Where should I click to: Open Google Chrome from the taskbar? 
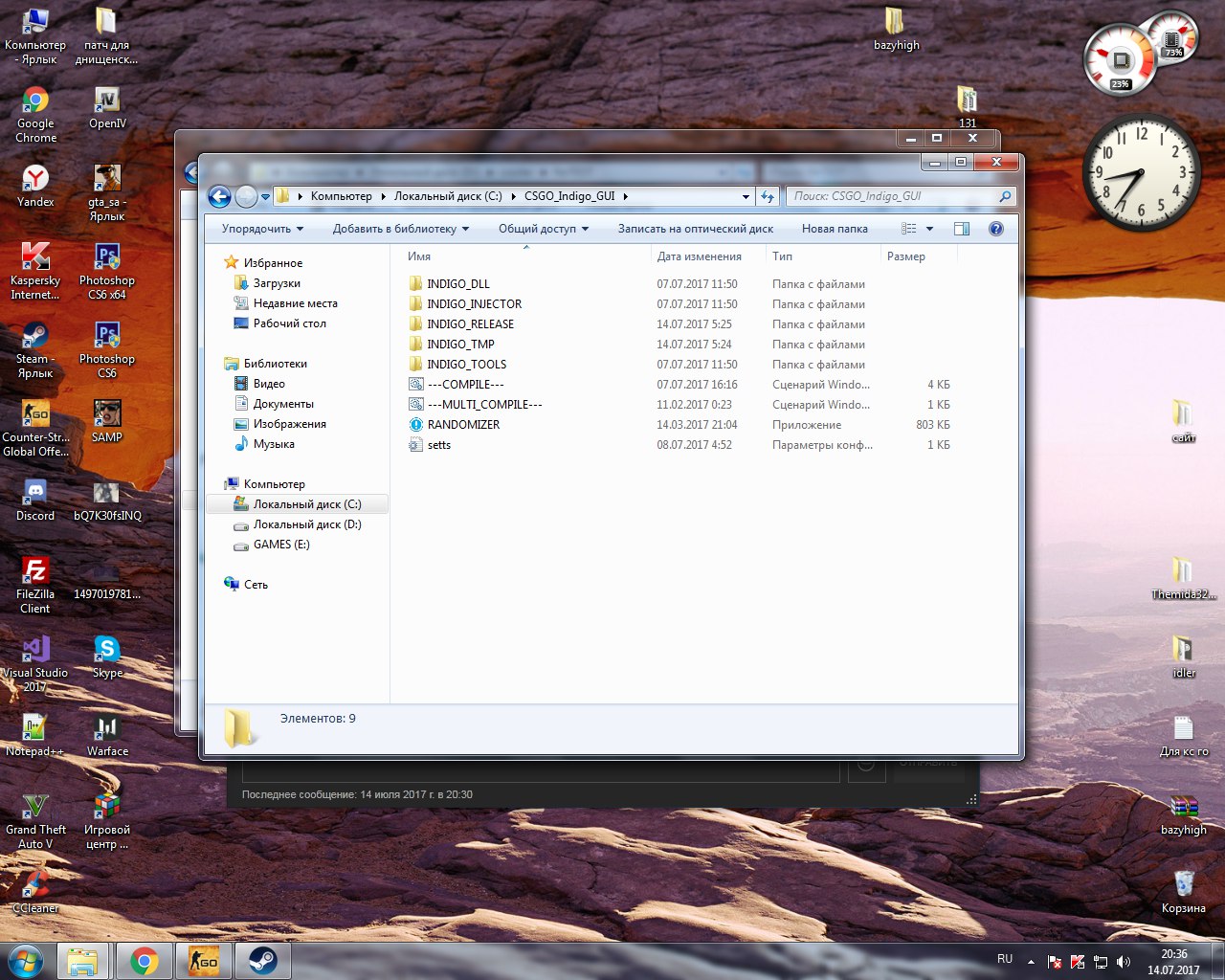tap(145, 961)
